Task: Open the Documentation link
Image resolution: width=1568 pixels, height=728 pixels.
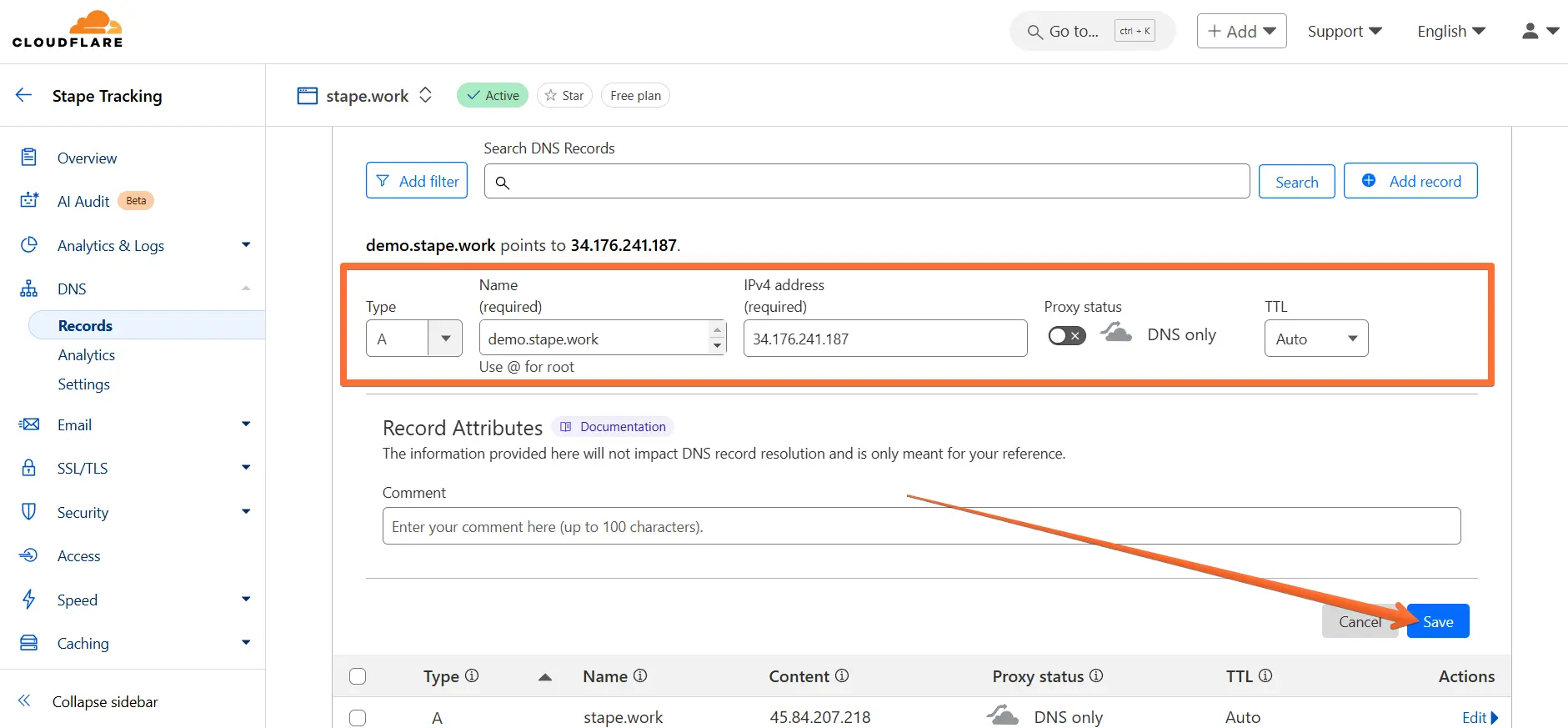Action: coord(613,426)
